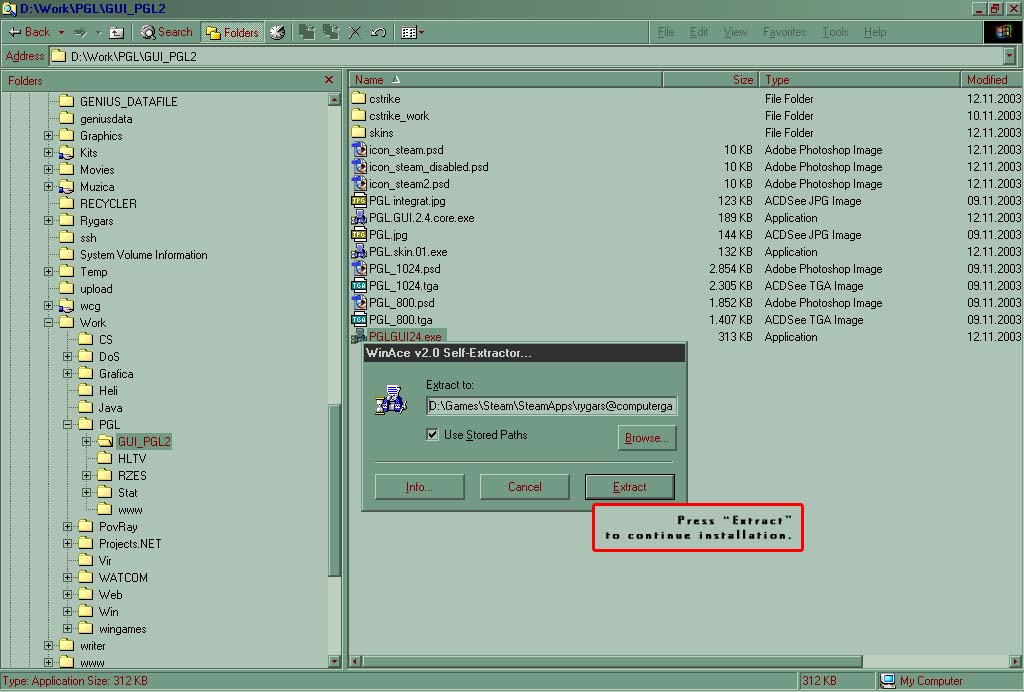The height and width of the screenshot is (692, 1024).
Task: Click the Forward arrow icon
Action: point(80,32)
